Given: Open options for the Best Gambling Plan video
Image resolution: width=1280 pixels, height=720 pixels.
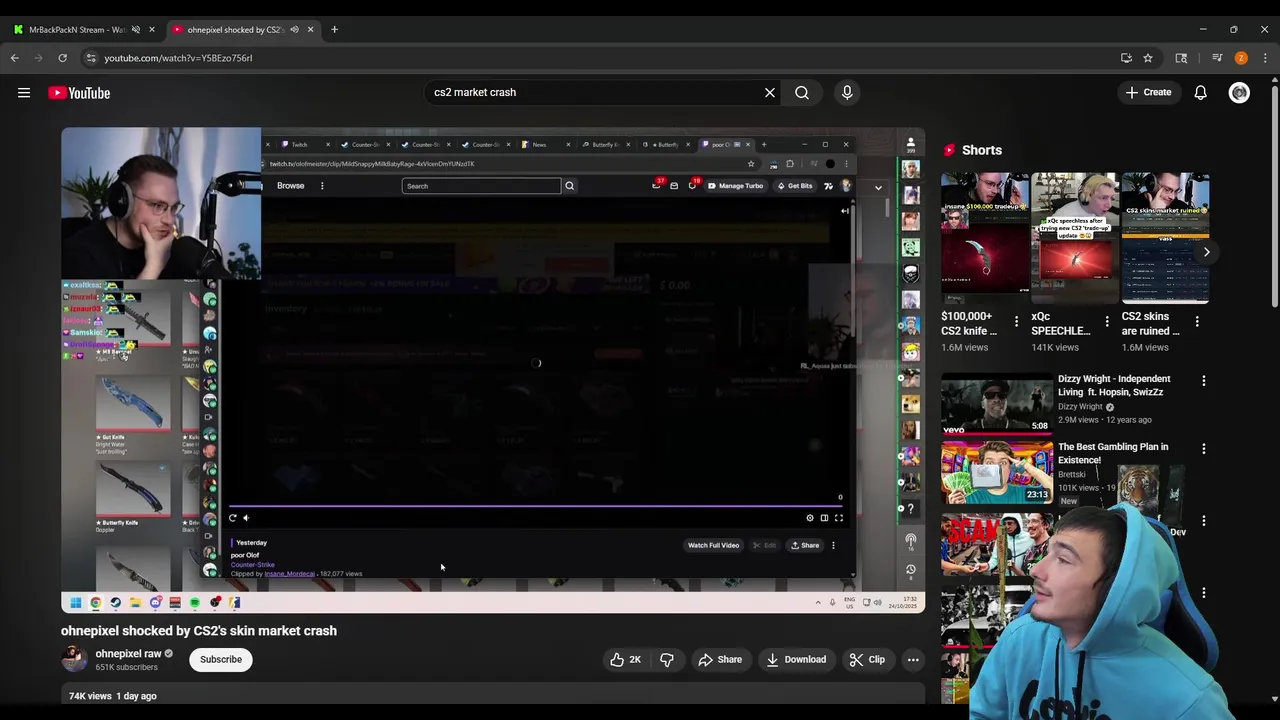Looking at the screenshot, I should (1204, 449).
